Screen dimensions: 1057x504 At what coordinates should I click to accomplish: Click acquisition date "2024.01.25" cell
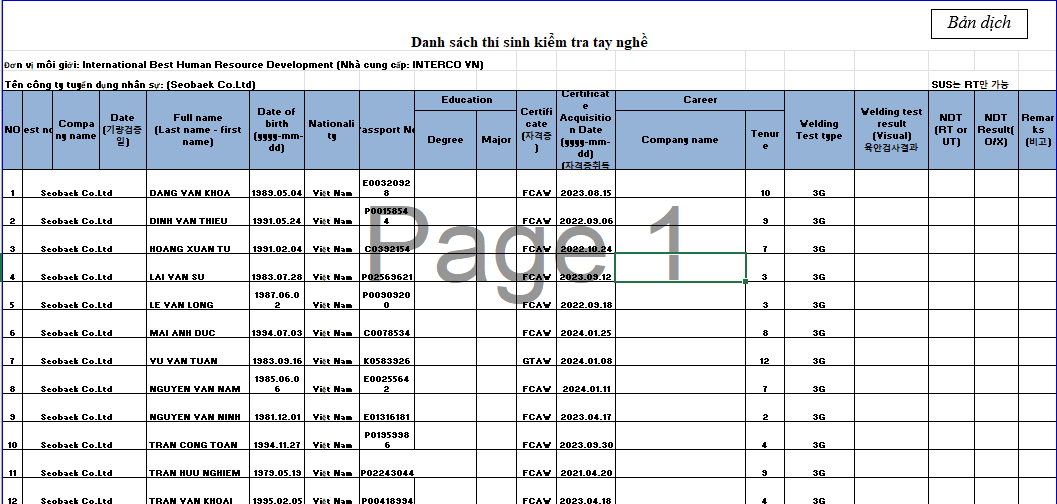pyautogui.click(x=586, y=332)
